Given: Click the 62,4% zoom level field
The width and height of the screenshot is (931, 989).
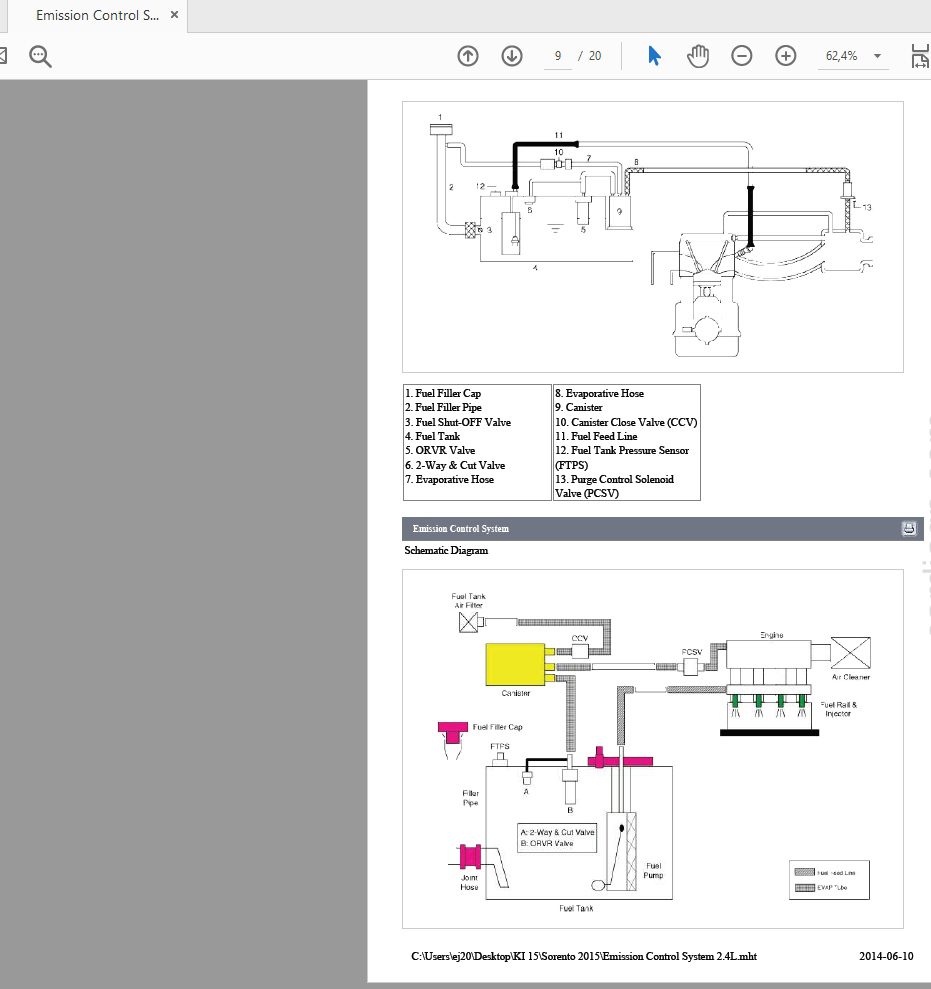Looking at the screenshot, I should [x=842, y=56].
